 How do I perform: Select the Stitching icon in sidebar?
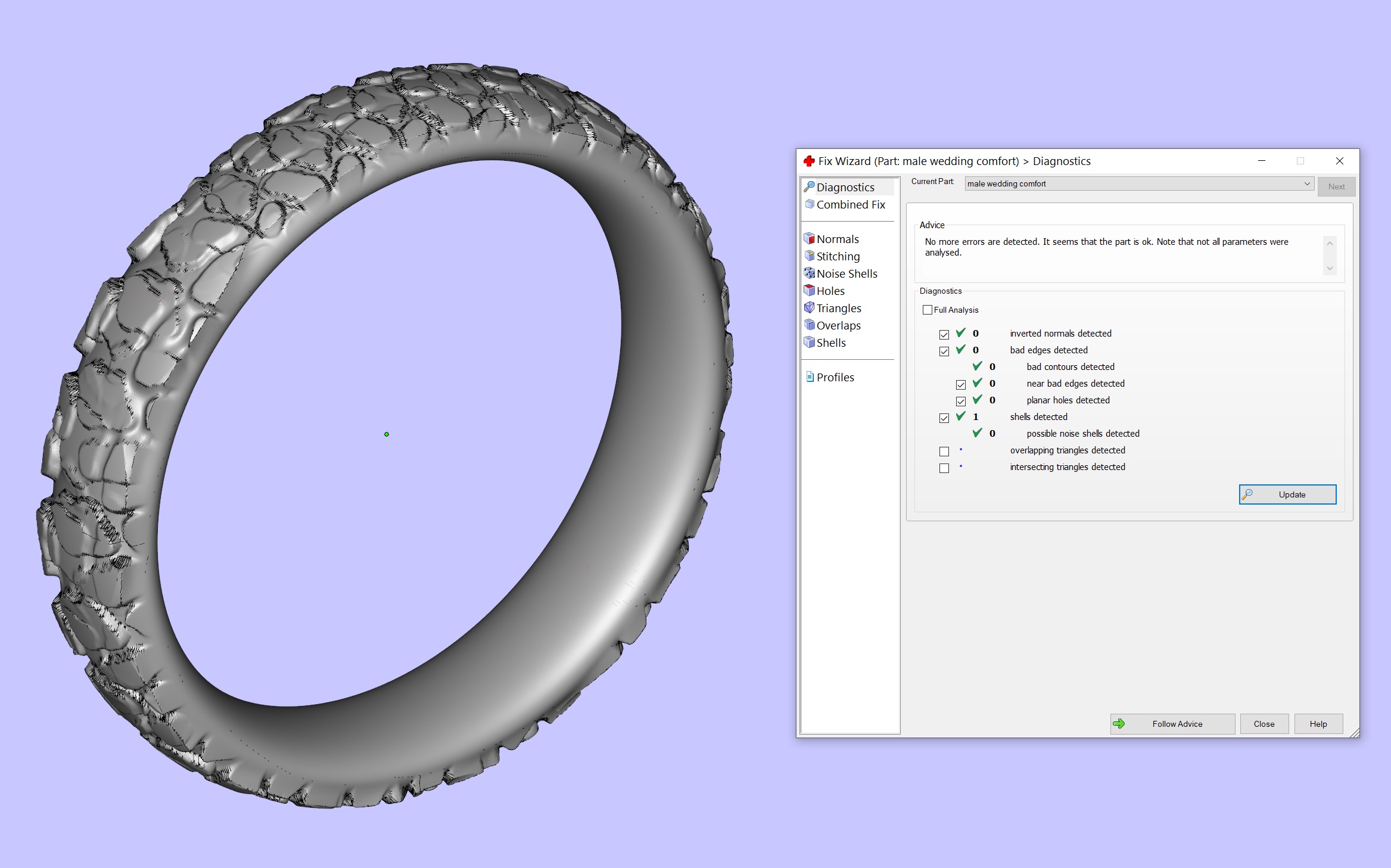point(809,256)
